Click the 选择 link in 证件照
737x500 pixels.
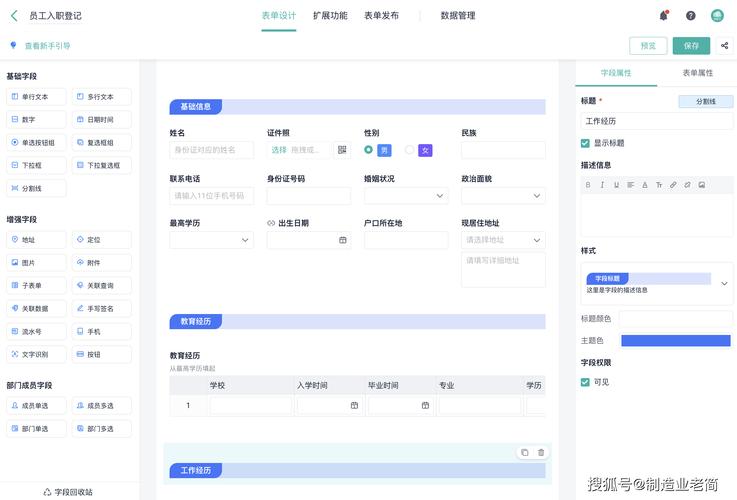coord(279,150)
